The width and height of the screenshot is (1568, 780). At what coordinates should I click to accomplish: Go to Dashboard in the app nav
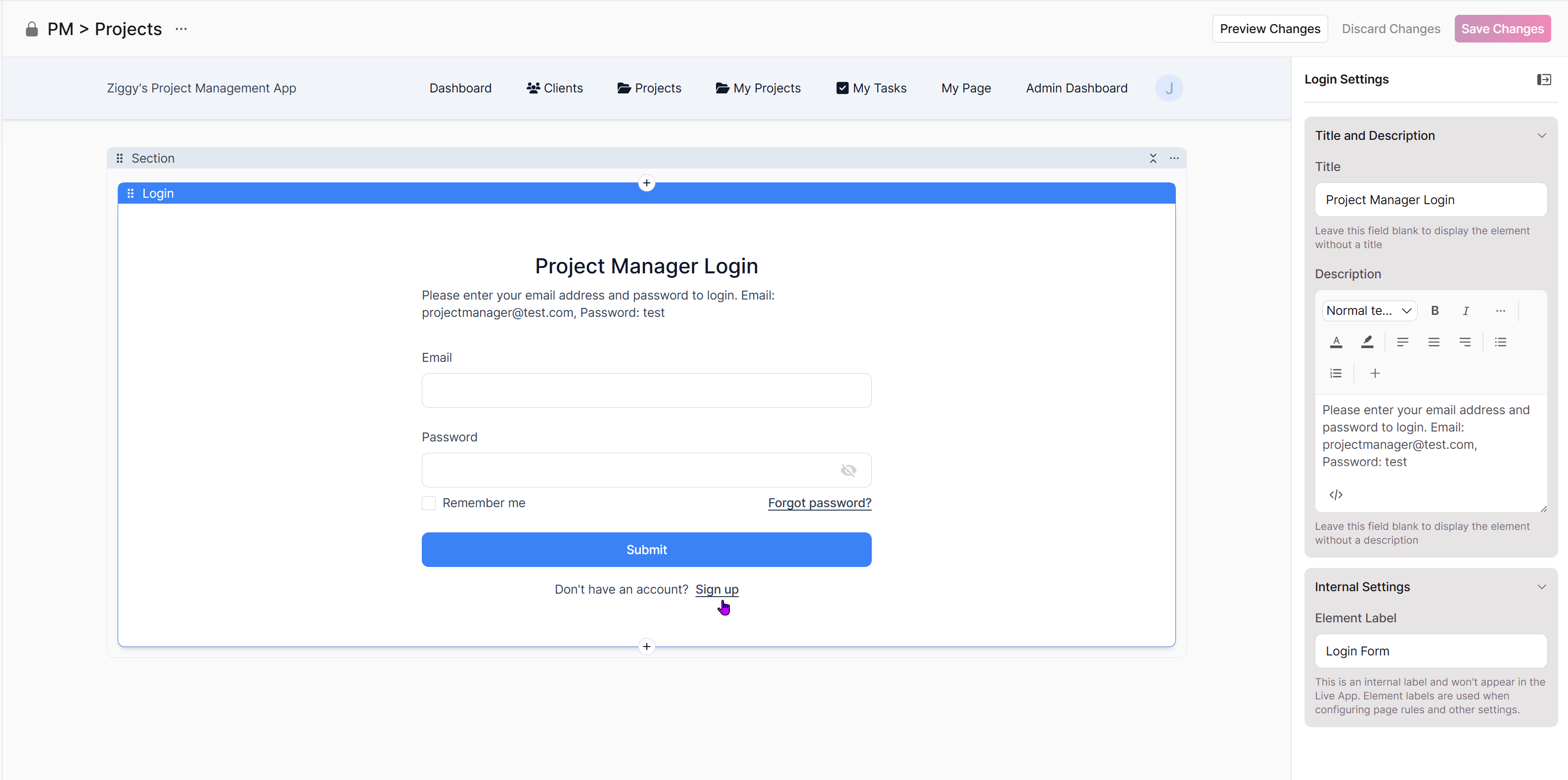pos(460,88)
